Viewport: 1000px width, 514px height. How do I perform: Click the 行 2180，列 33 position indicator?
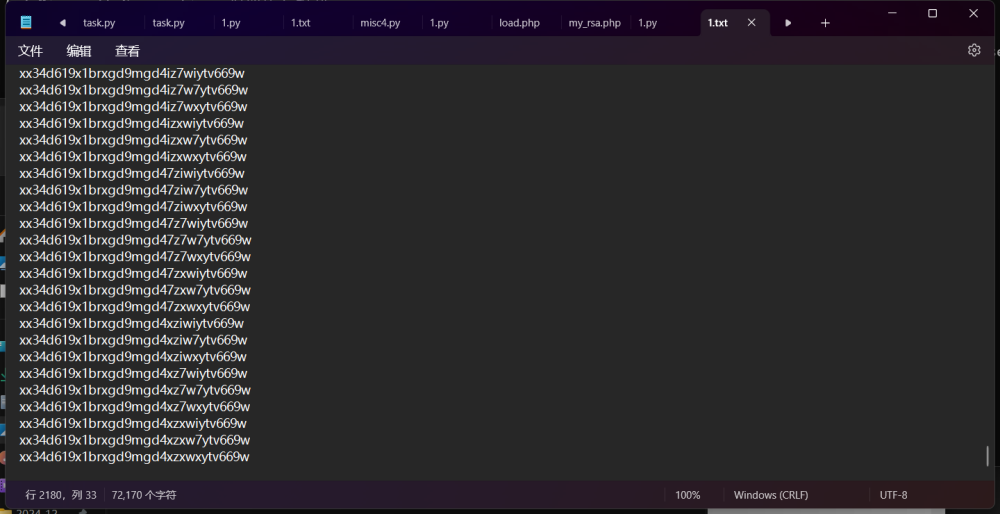tap(61, 495)
